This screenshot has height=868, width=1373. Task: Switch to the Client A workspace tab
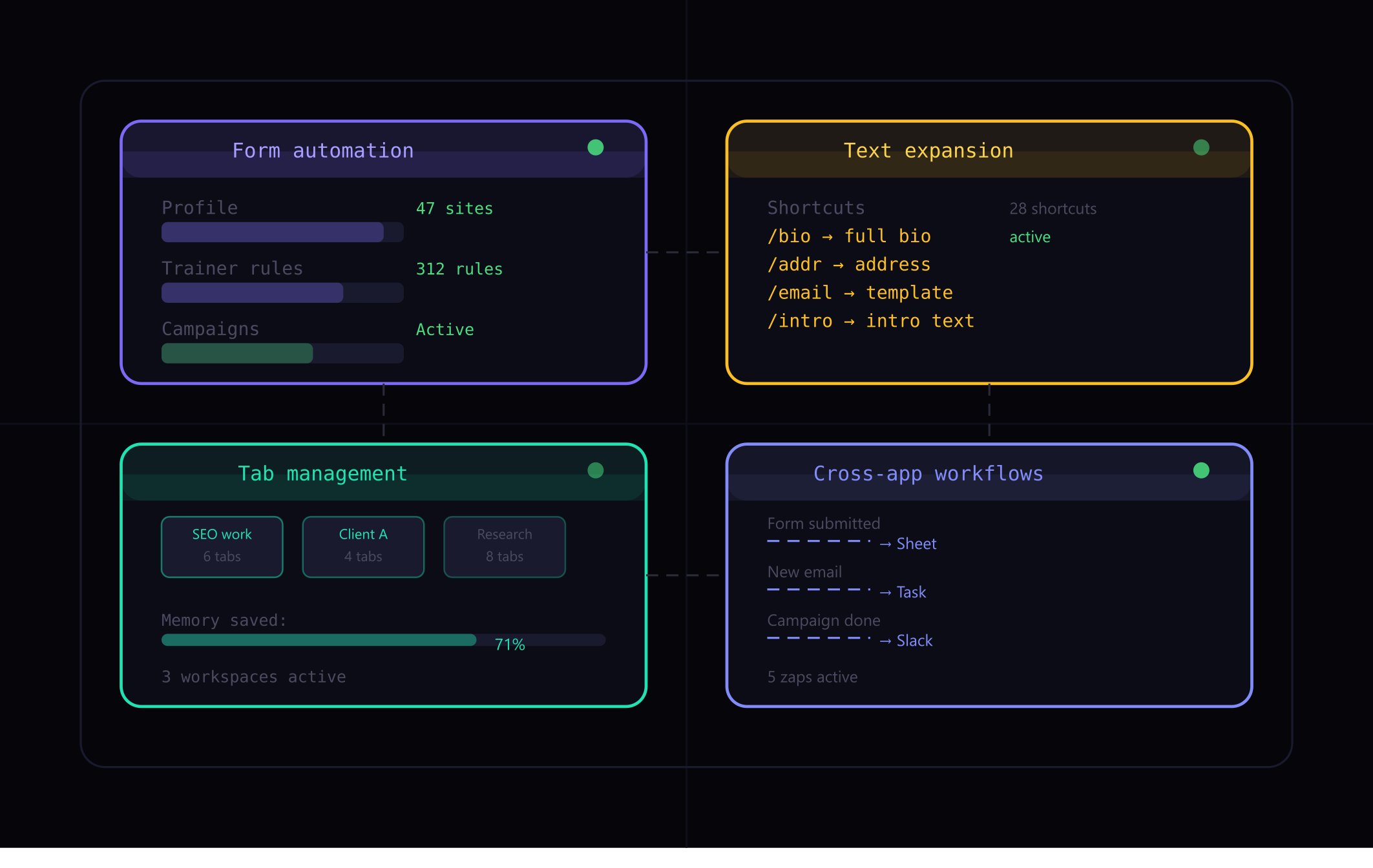pos(362,546)
